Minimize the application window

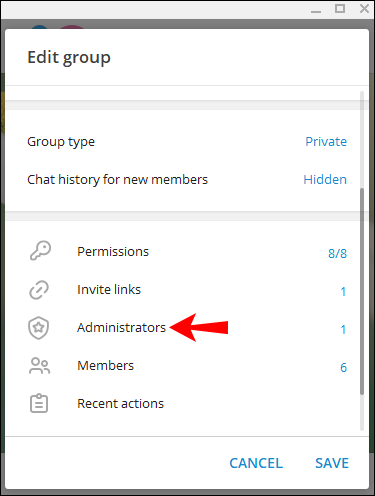[x=316, y=9]
